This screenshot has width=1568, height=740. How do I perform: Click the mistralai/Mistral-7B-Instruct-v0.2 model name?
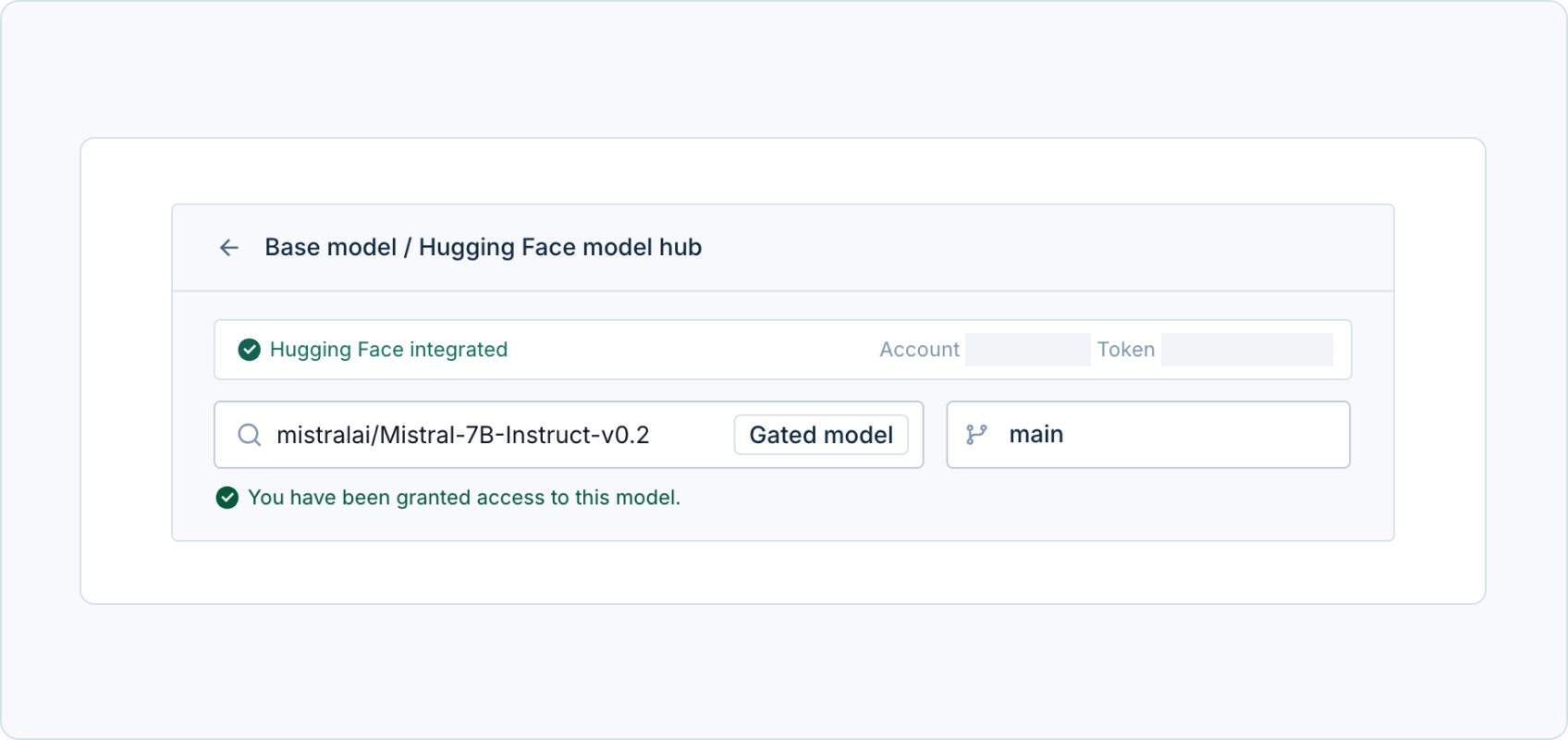[x=463, y=435]
